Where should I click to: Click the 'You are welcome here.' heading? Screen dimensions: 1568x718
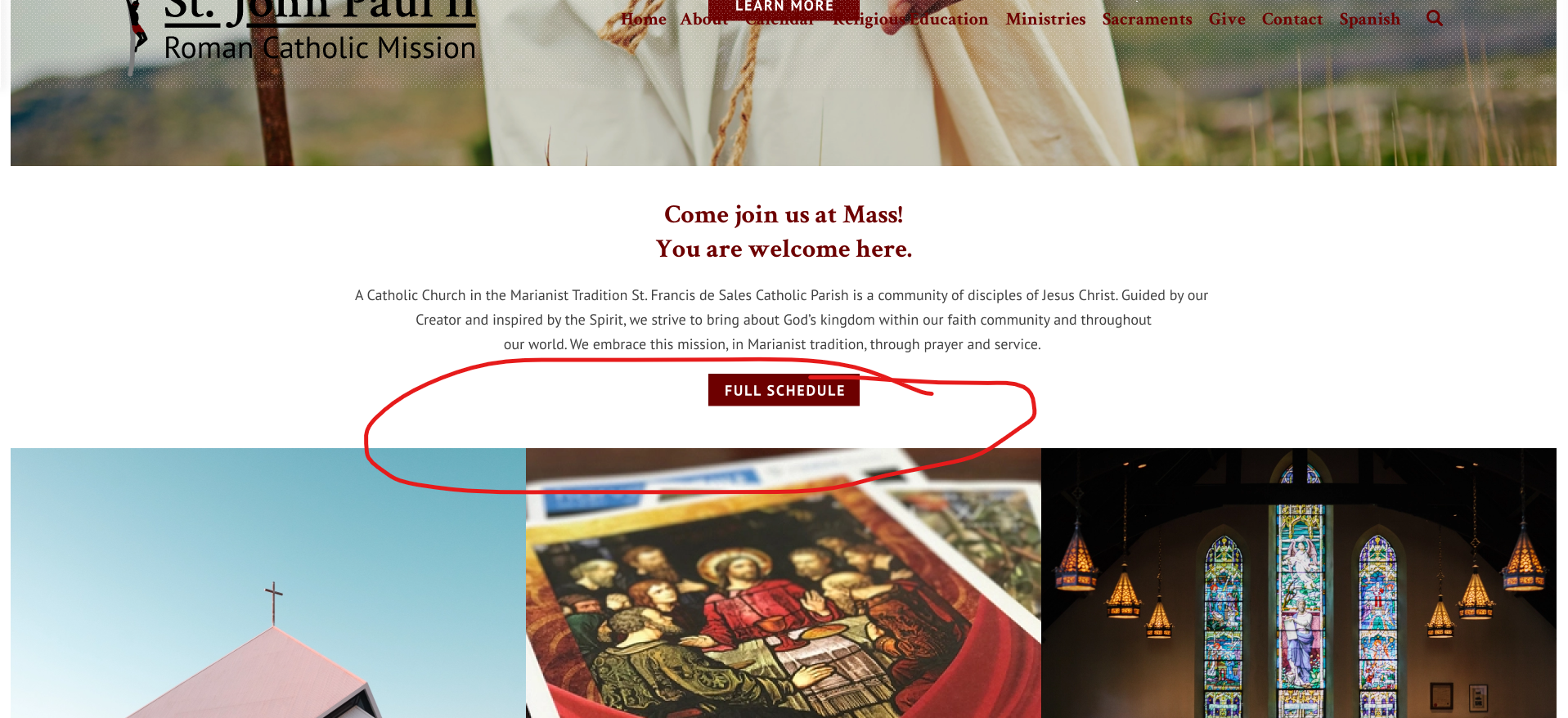click(x=784, y=249)
